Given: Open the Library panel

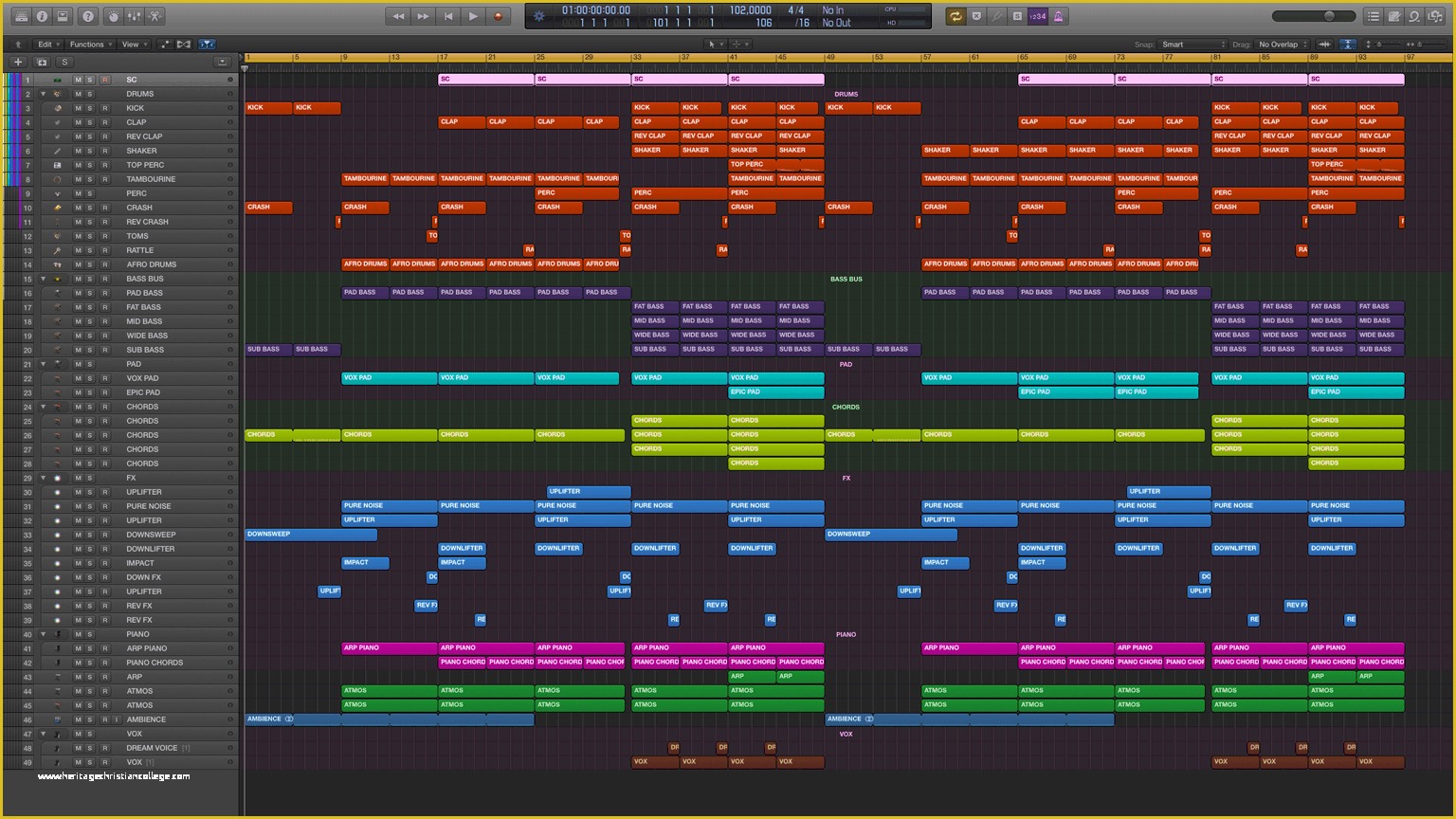Looking at the screenshot, I should coord(21,16).
